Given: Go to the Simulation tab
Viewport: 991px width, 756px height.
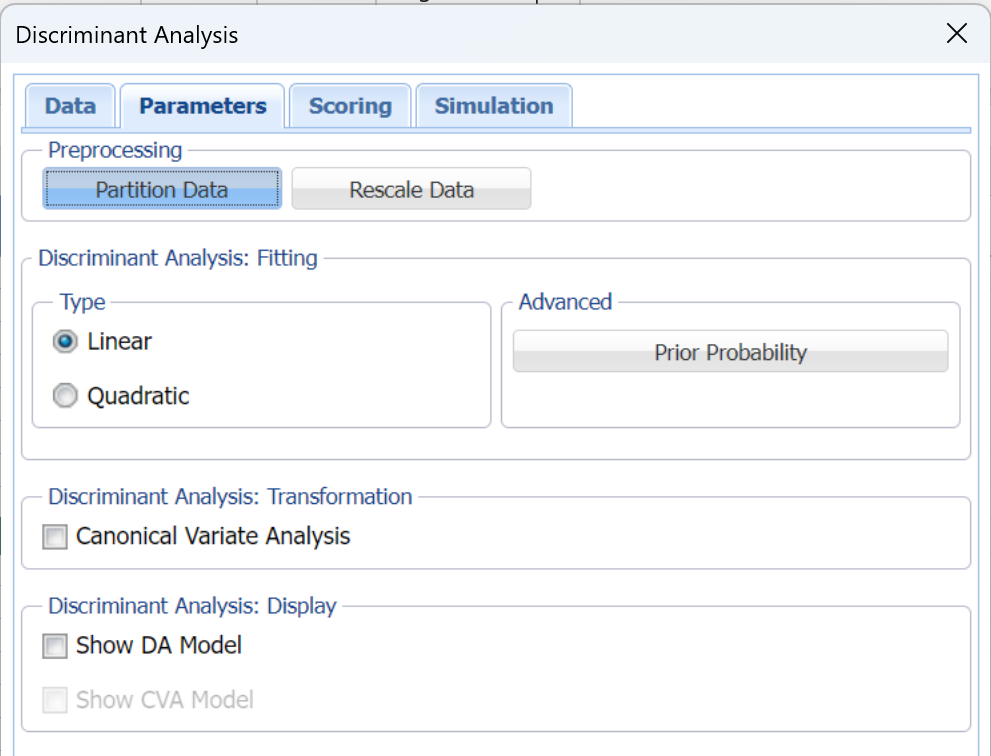Looking at the screenshot, I should coord(493,106).
